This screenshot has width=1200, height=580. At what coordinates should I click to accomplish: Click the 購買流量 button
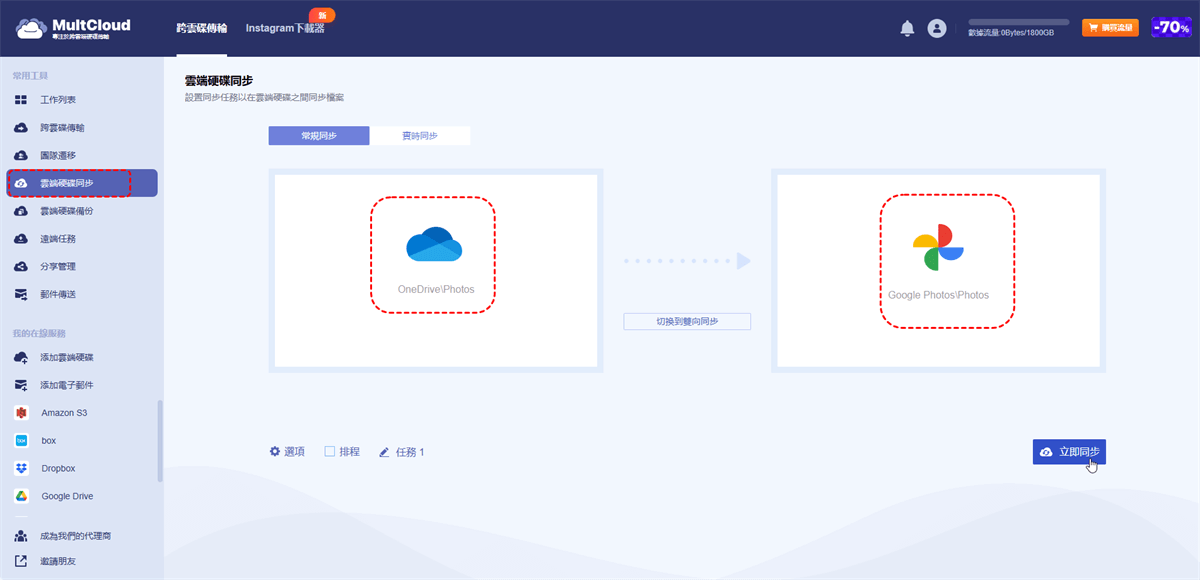[1110, 28]
